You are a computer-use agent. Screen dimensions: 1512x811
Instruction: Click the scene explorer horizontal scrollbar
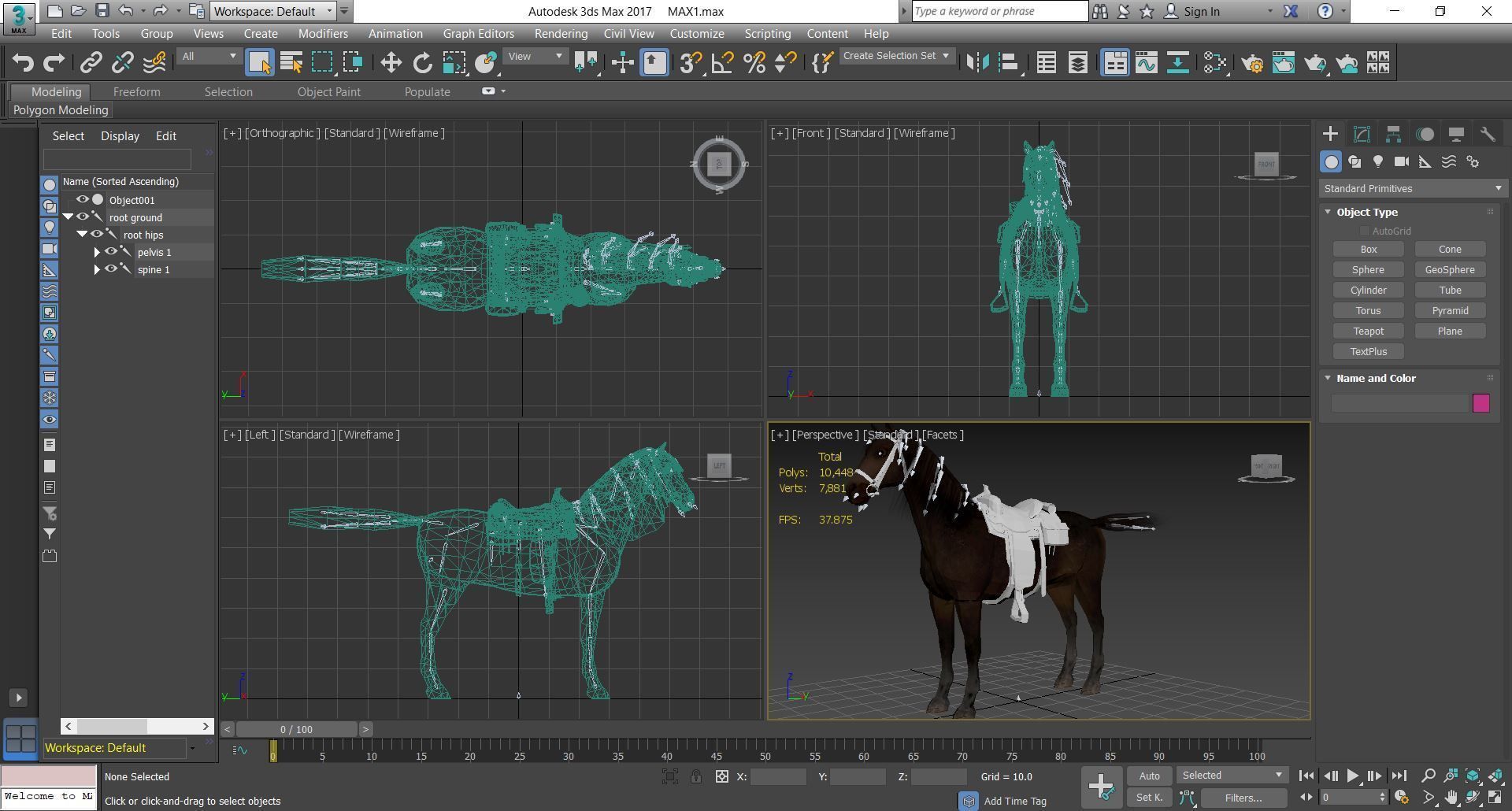[x=112, y=726]
